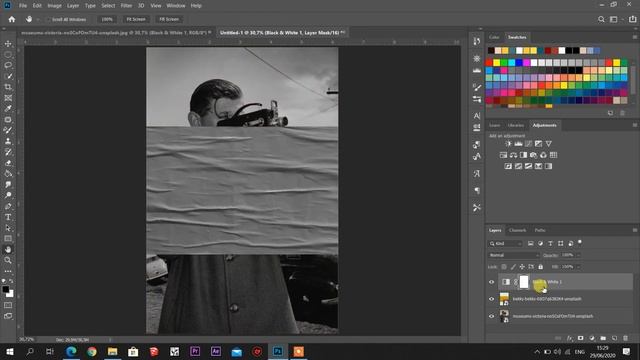Select the Eraser tool
This screenshot has height=360, width=640.
pyautogui.click(x=8, y=163)
